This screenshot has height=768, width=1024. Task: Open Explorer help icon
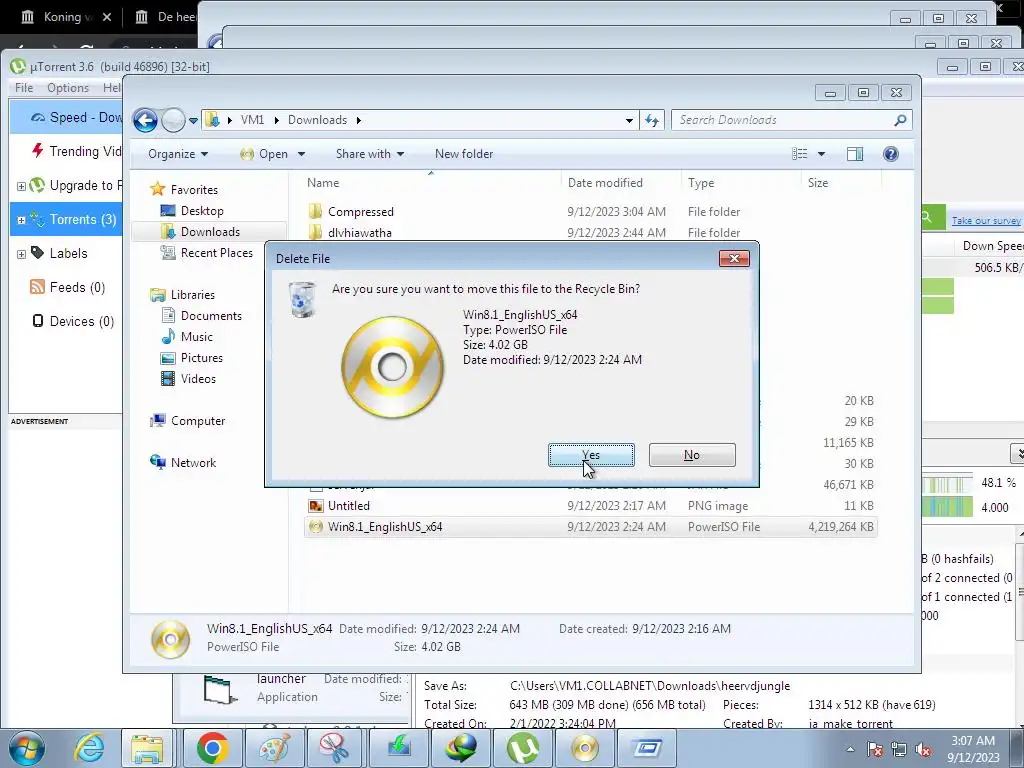point(891,154)
